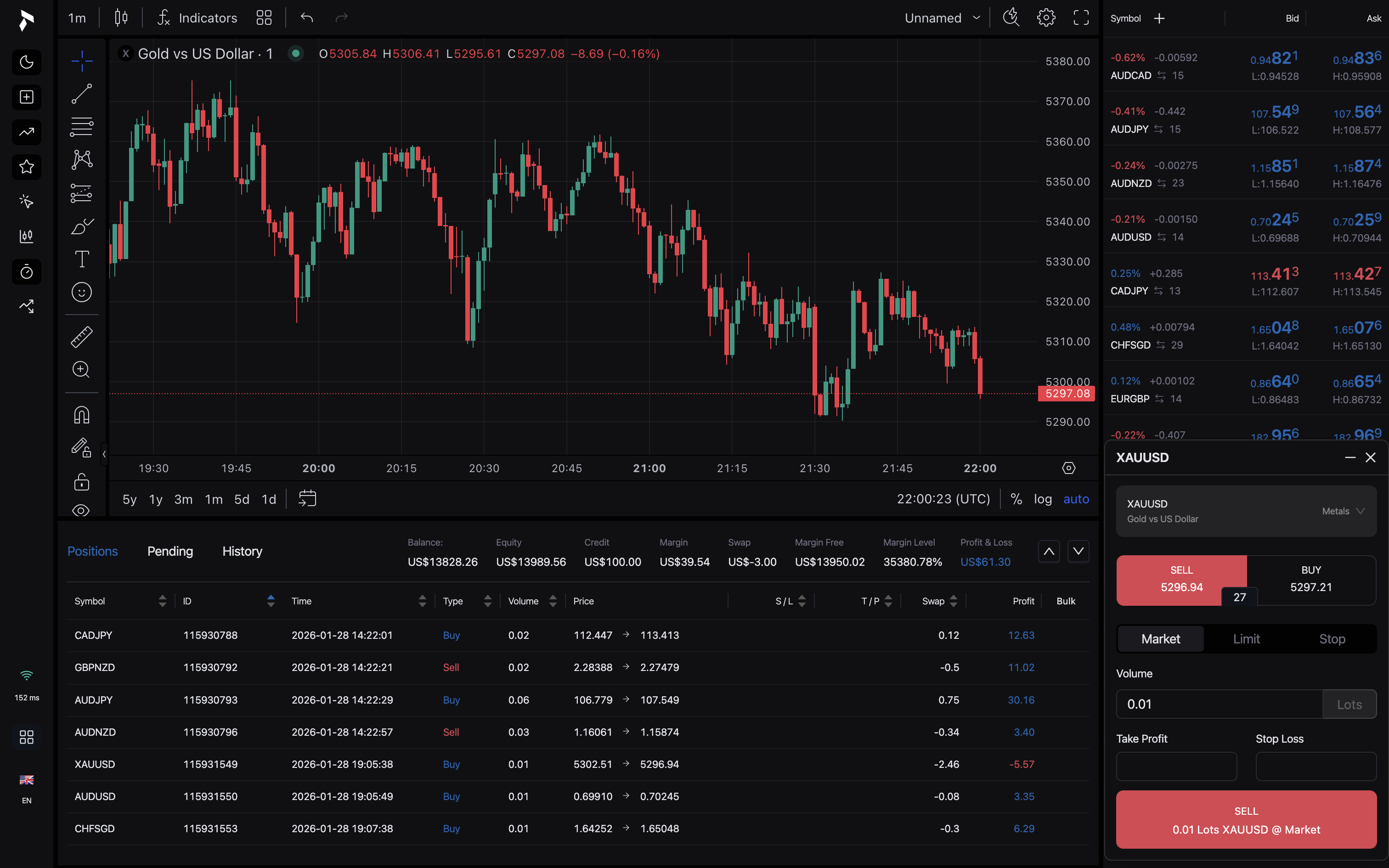Open the Type column sort dropdown
Screen dimensions: 1389x868
coord(487,601)
